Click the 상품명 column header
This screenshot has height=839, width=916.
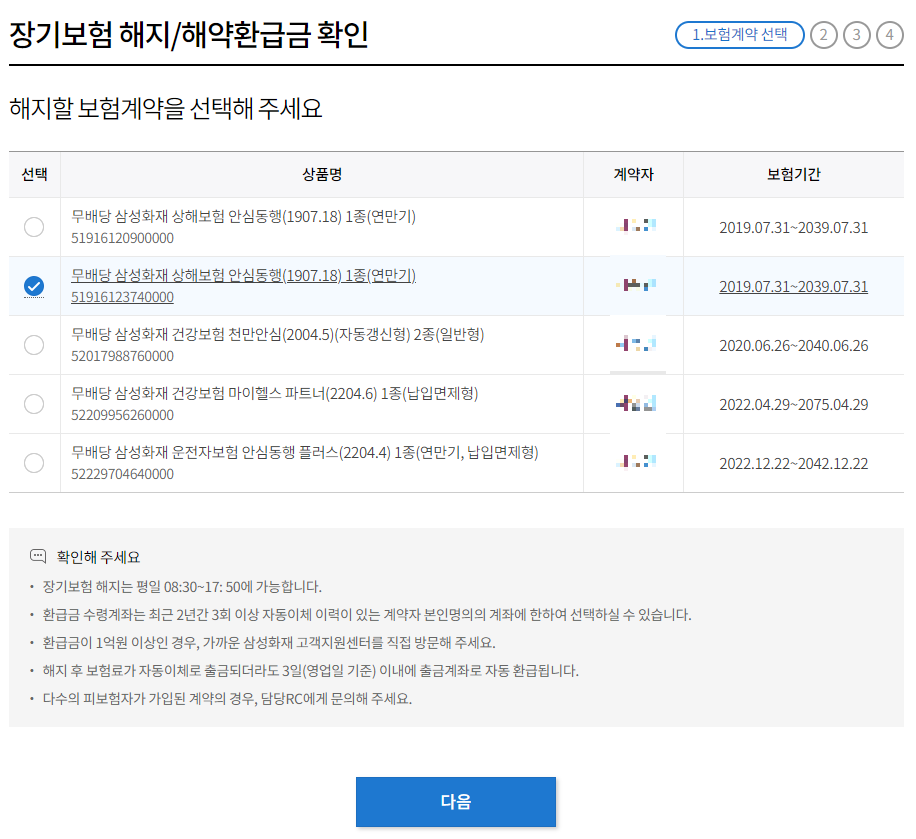coord(322,174)
